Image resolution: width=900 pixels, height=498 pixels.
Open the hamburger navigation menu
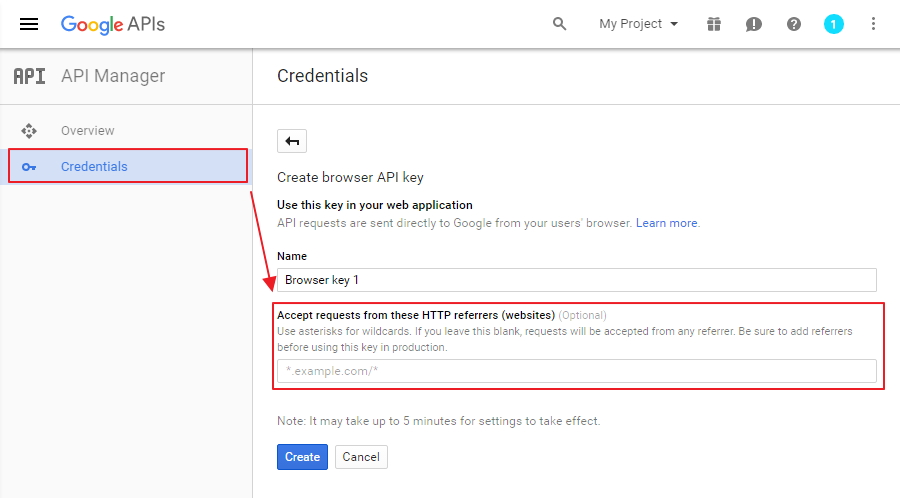point(29,24)
